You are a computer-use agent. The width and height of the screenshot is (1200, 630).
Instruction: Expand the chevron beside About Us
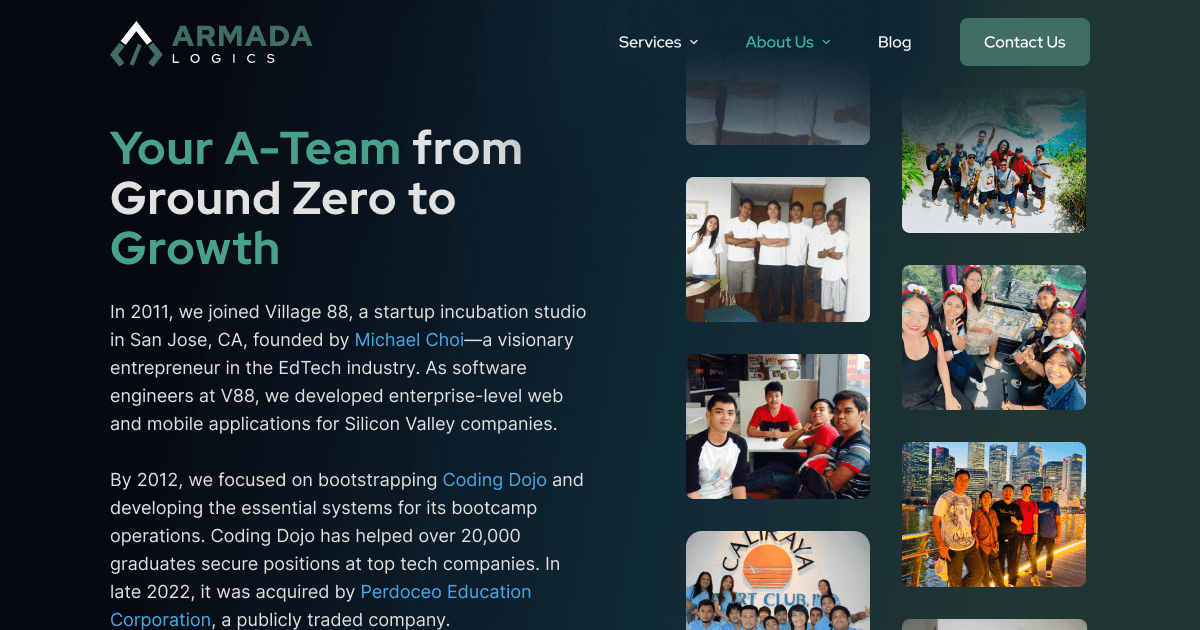click(x=826, y=42)
